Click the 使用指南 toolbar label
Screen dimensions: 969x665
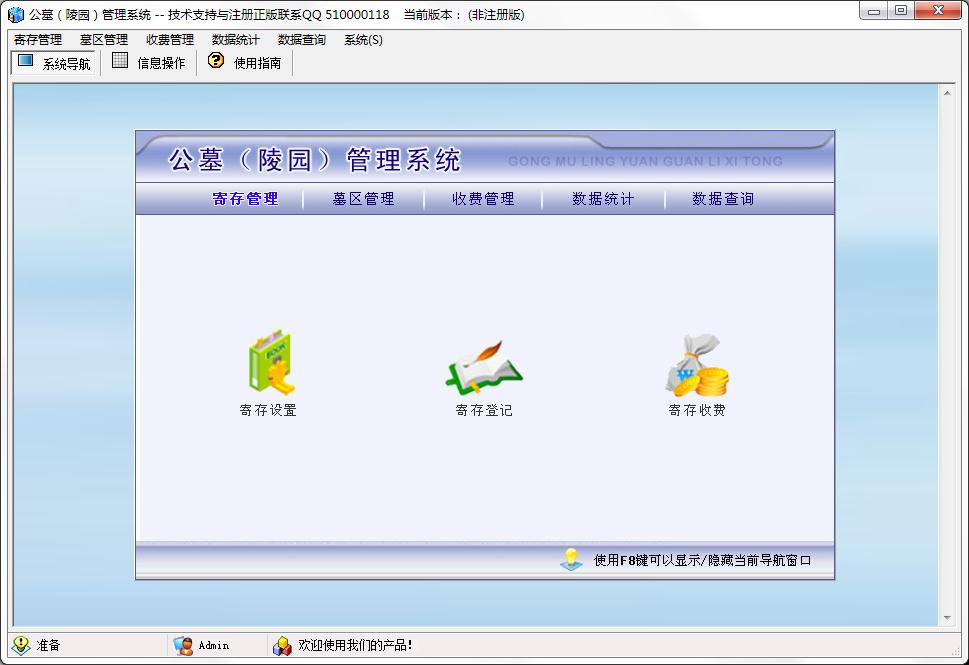258,63
